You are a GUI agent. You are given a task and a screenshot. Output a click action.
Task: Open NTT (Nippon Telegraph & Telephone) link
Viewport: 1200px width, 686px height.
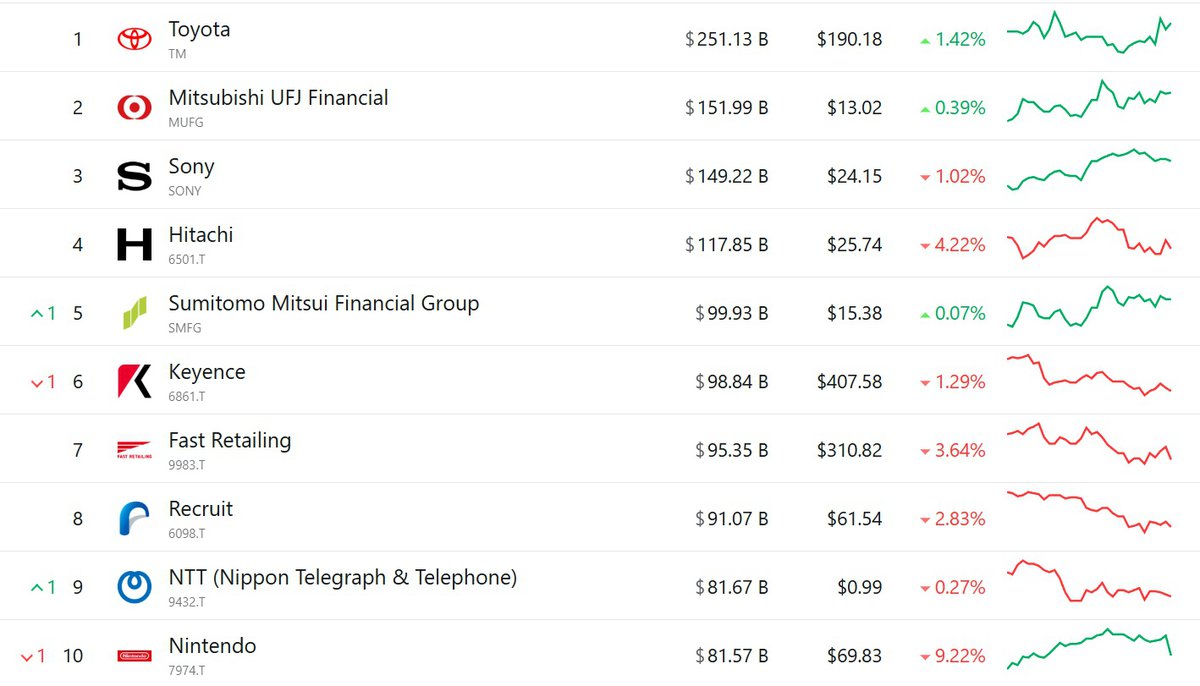pos(342,578)
